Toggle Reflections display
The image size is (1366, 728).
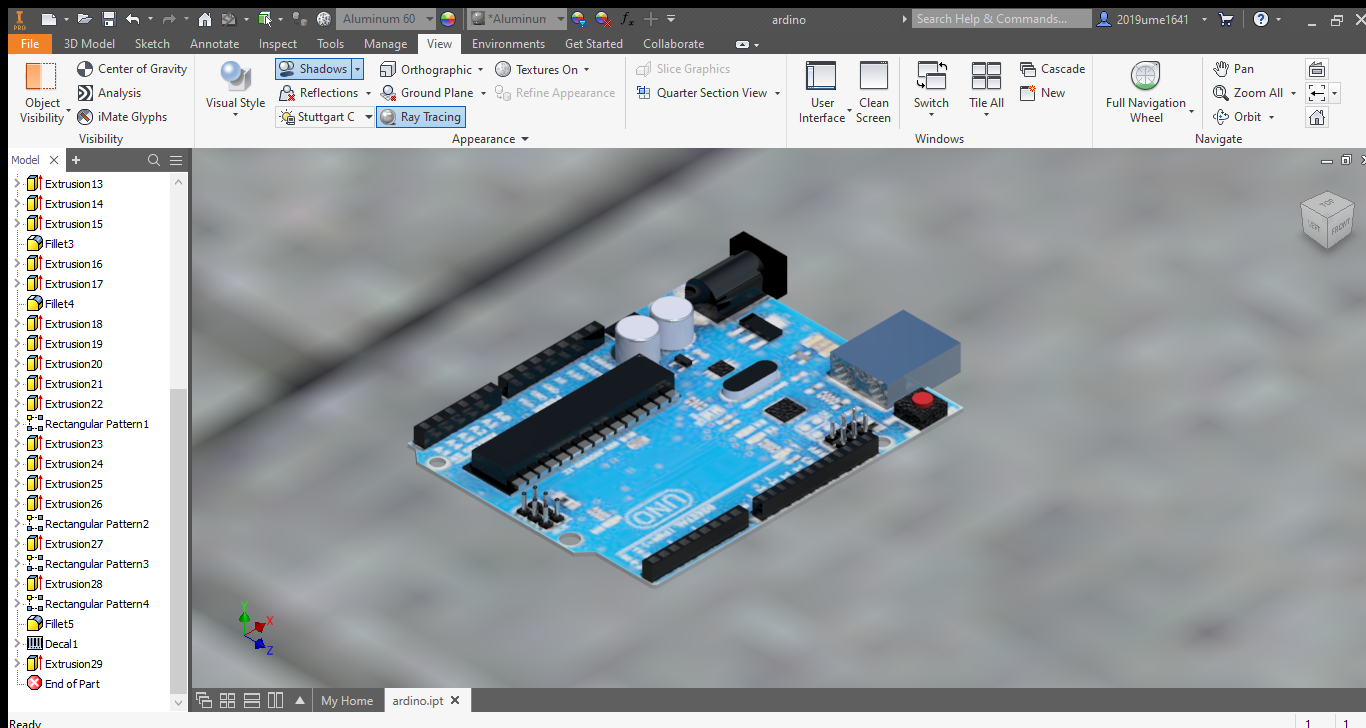tap(318, 93)
